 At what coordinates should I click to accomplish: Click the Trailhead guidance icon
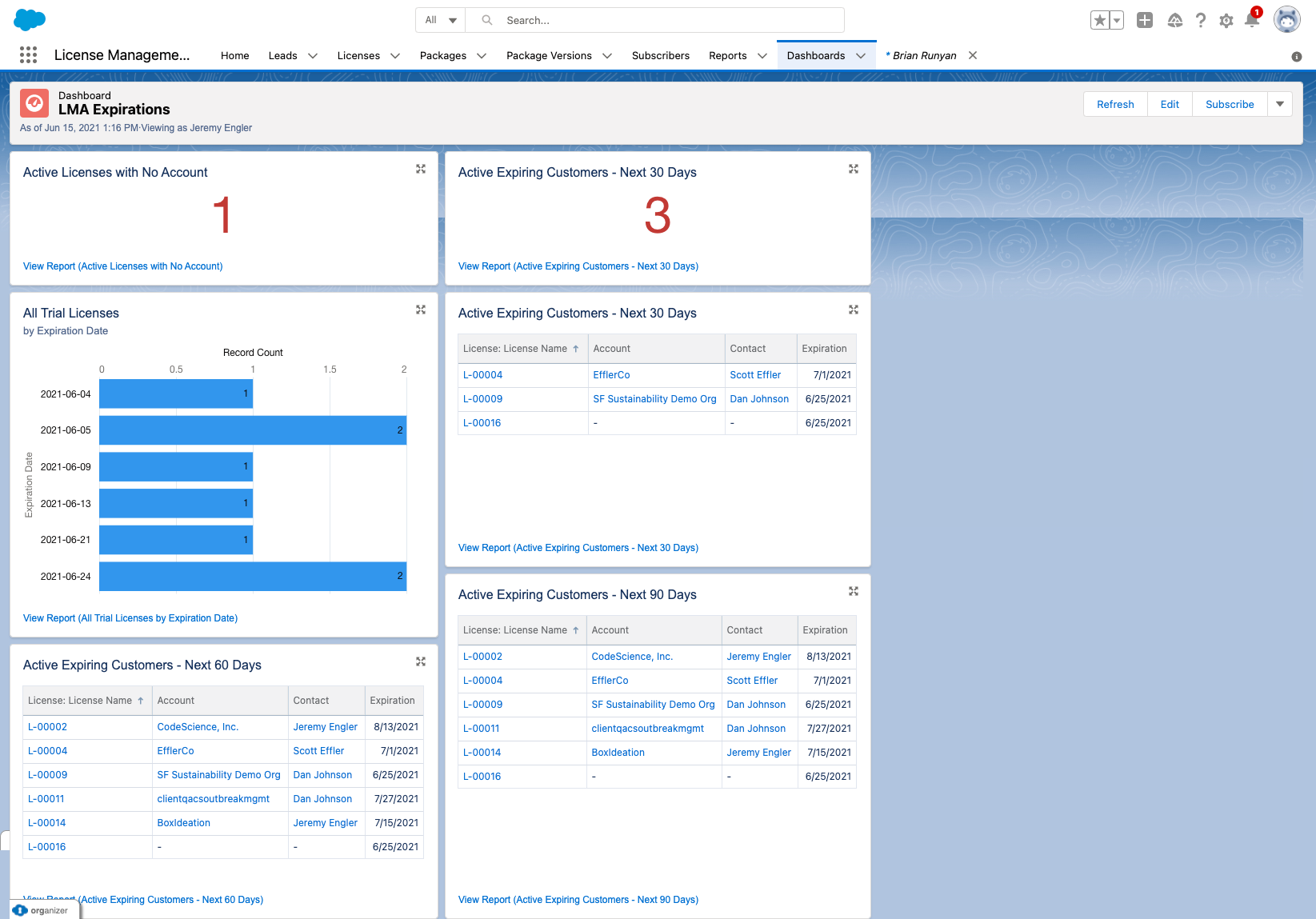coord(1174,21)
